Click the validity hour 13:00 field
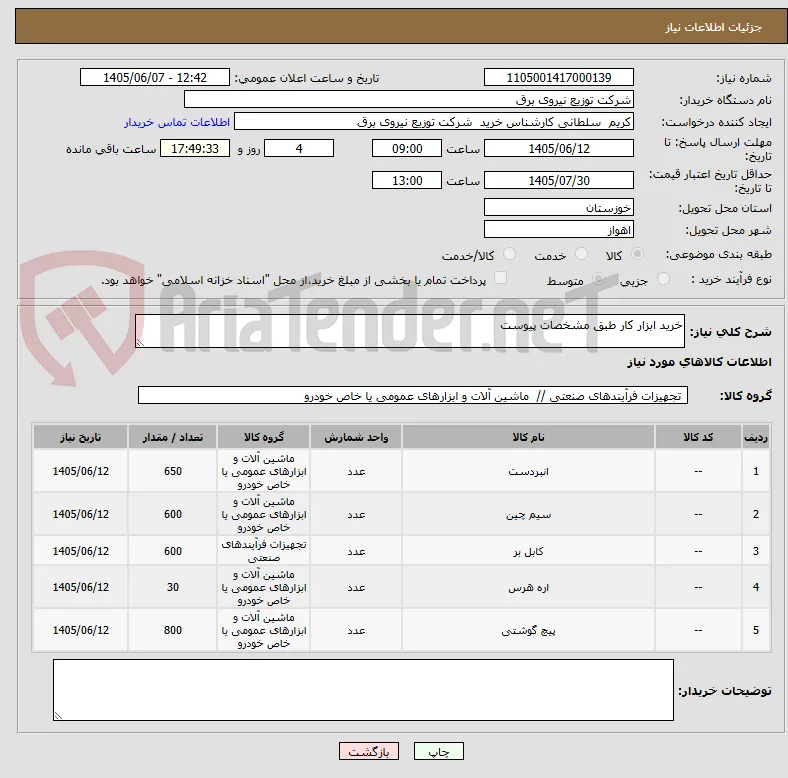 point(407,180)
